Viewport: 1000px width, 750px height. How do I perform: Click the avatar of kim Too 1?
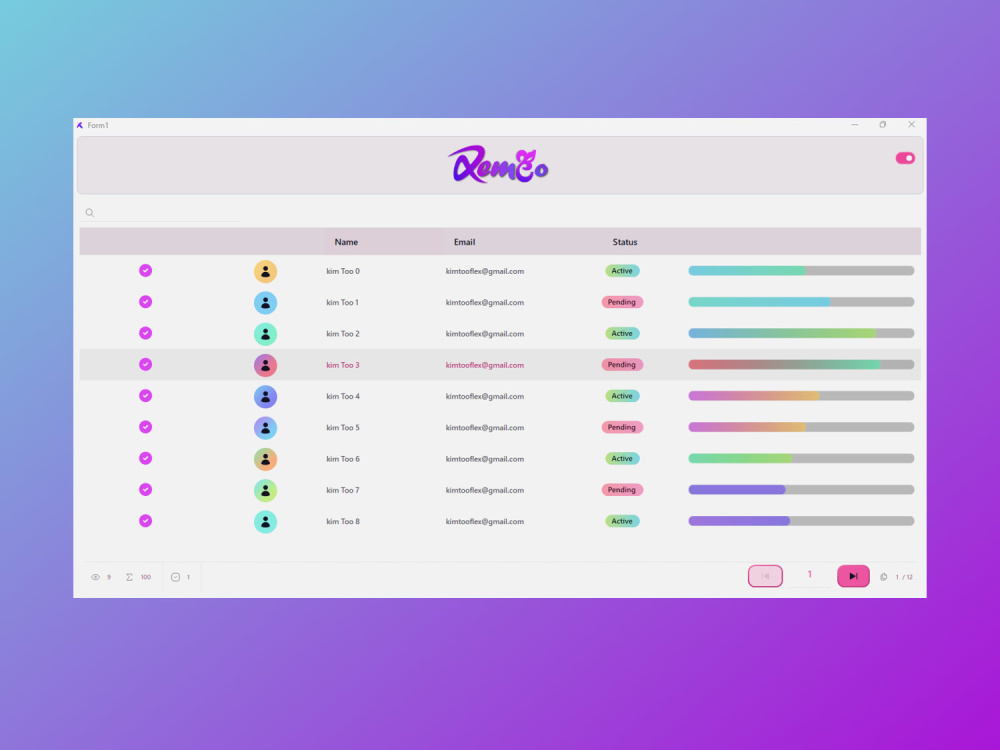pyautogui.click(x=265, y=303)
